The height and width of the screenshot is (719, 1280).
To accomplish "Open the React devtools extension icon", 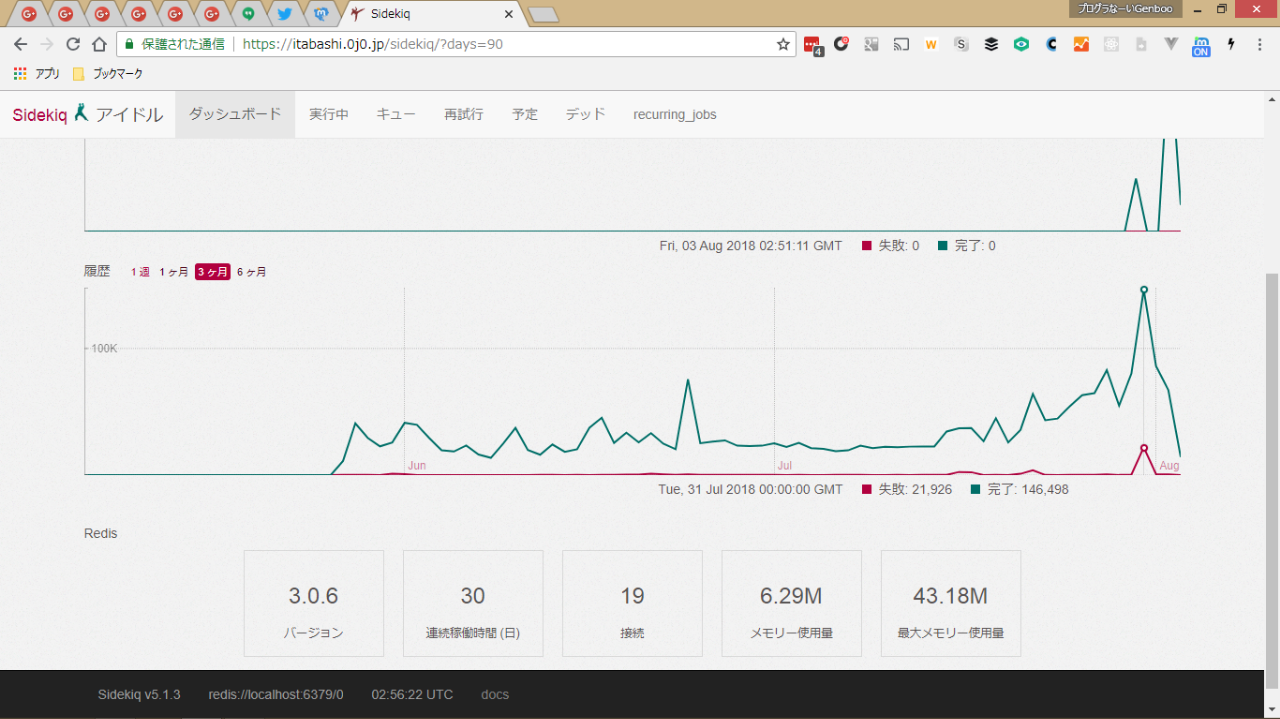I will pyautogui.click(x=1111, y=44).
